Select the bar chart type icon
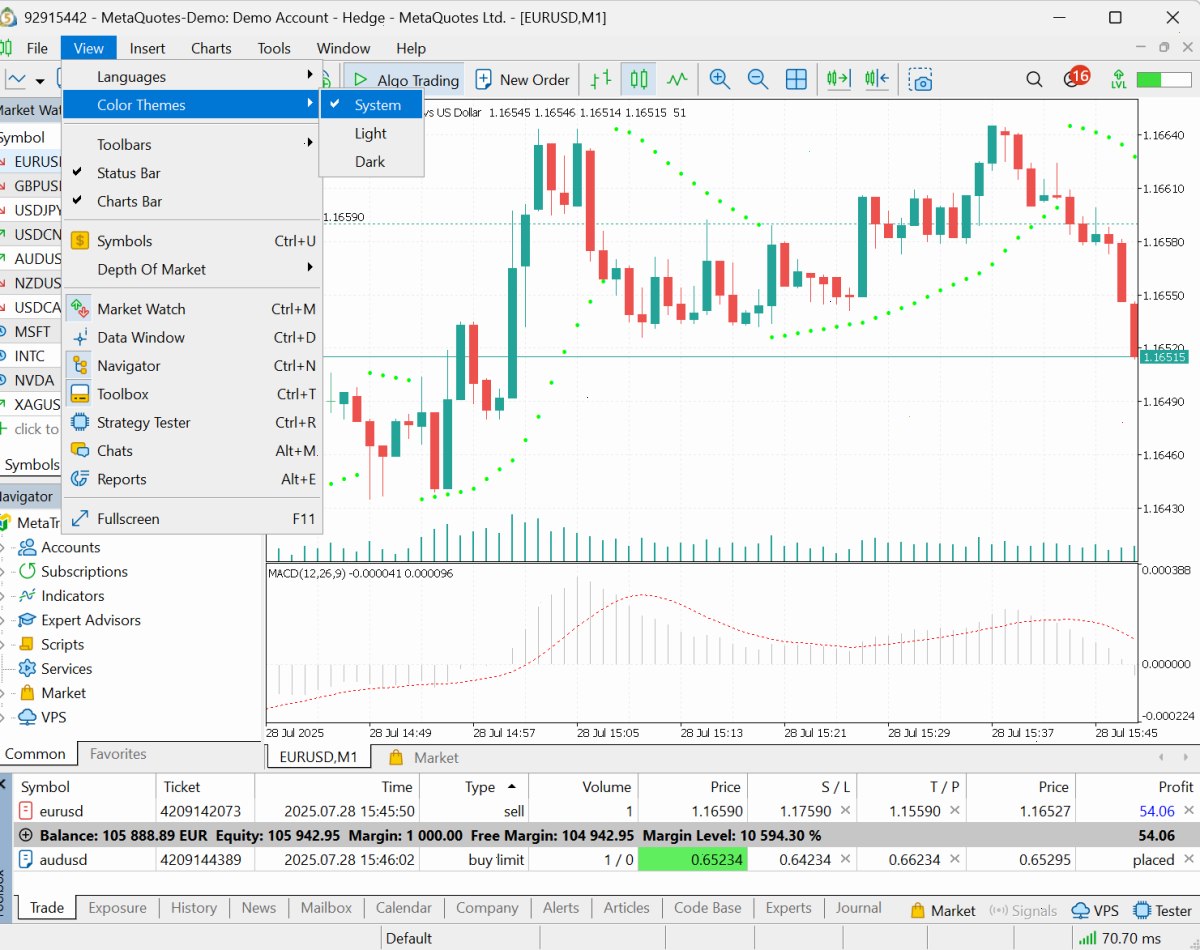Viewport: 1200px width, 950px height. pos(601,79)
